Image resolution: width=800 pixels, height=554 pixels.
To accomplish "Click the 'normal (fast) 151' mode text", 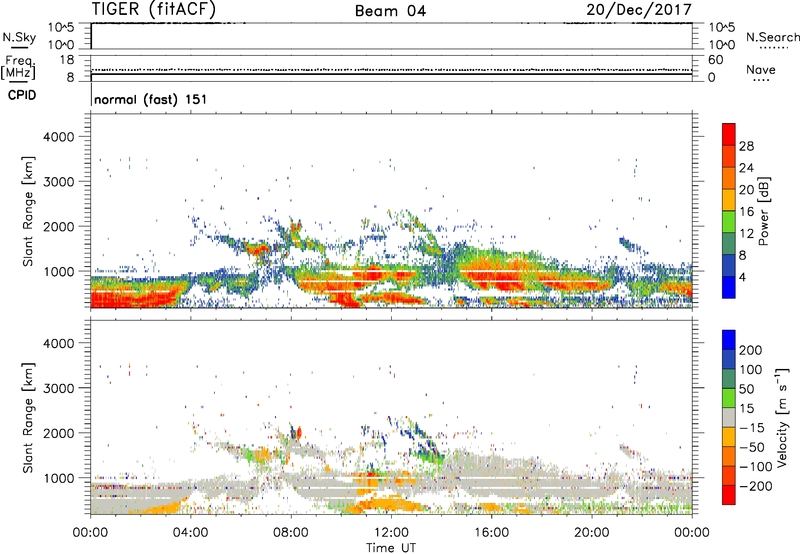I will (151, 99).
